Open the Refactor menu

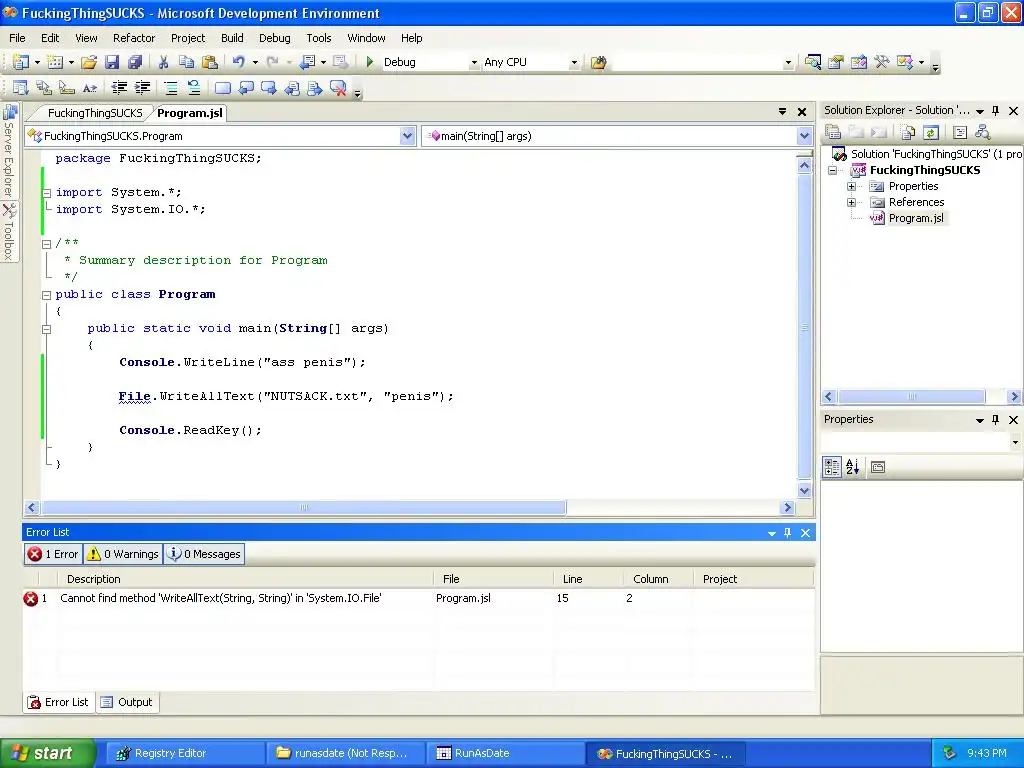(x=134, y=38)
